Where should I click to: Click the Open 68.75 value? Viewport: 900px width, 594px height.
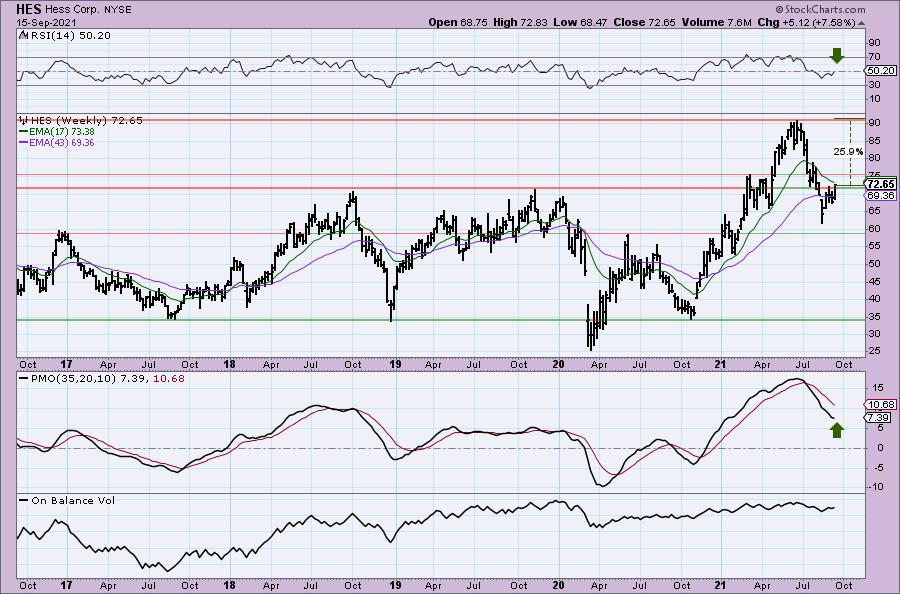click(x=458, y=22)
